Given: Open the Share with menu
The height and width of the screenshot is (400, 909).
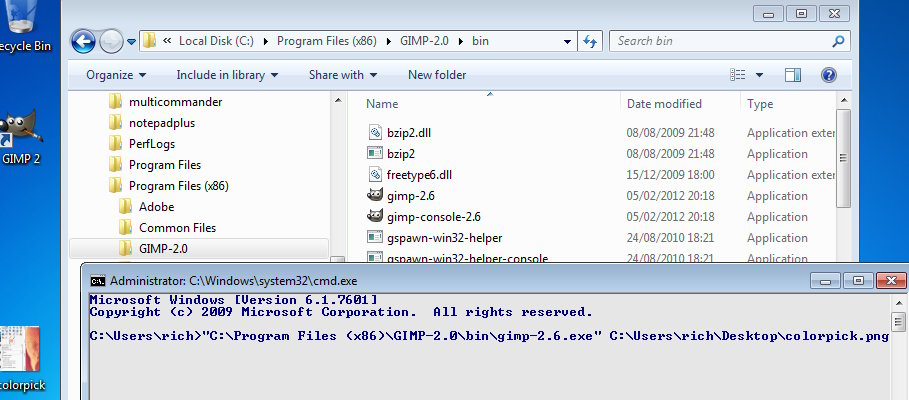Looking at the screenshot, I should click(x=343, y=75).
